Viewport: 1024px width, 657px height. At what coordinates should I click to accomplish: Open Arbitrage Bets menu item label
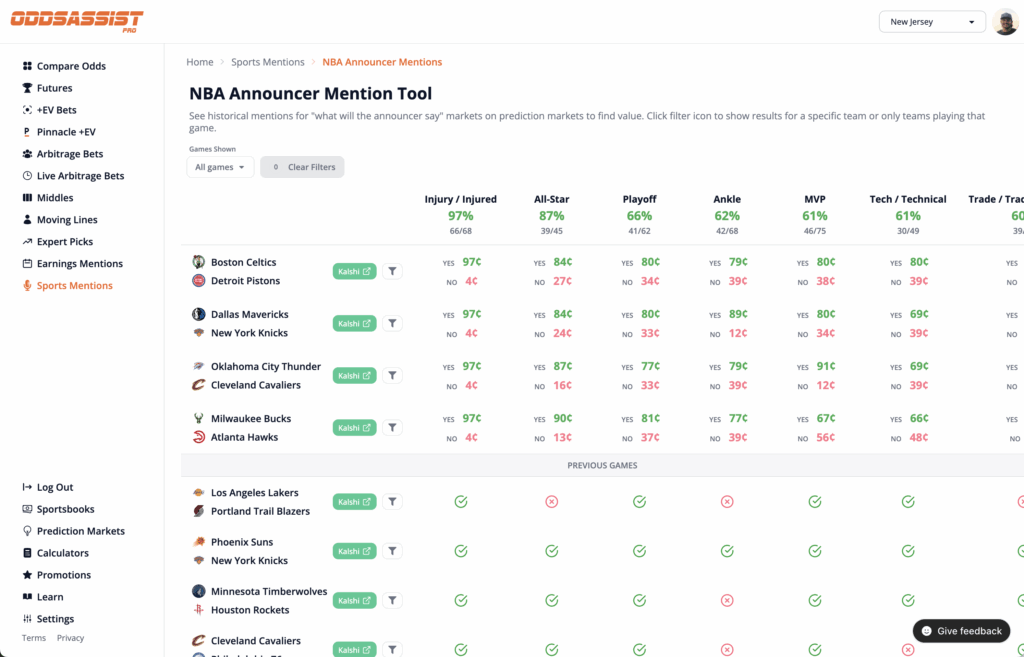point(70,154)
